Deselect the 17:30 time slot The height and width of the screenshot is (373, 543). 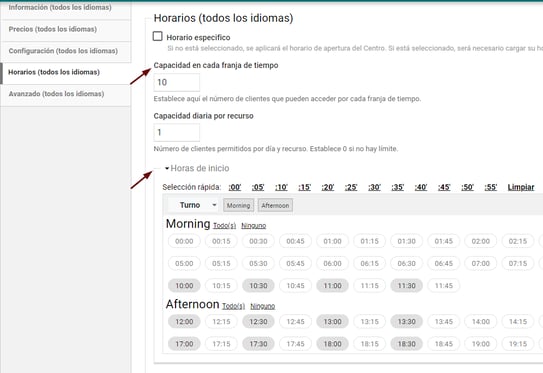(x=258, y=344)
